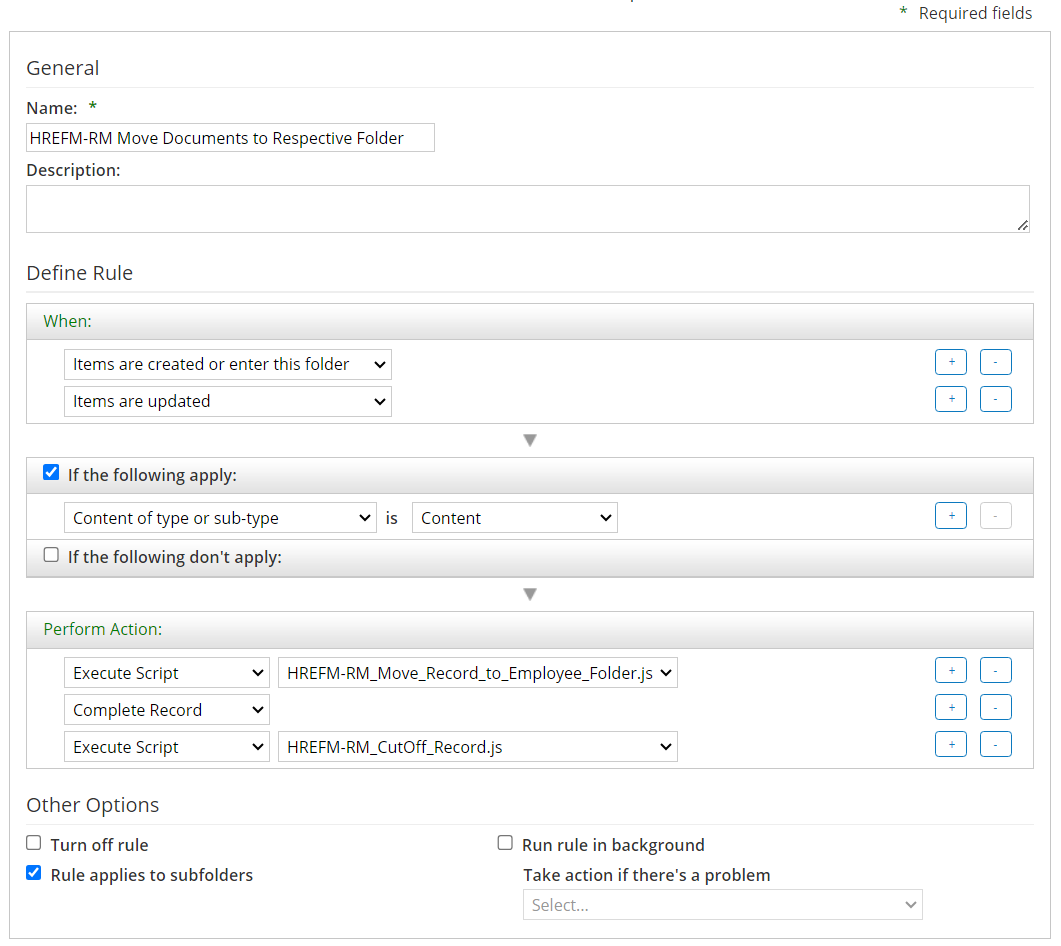Remove the CutOff Record script action
The width and height of the screenshot is (1061, 946).
(x=996, y=744)
